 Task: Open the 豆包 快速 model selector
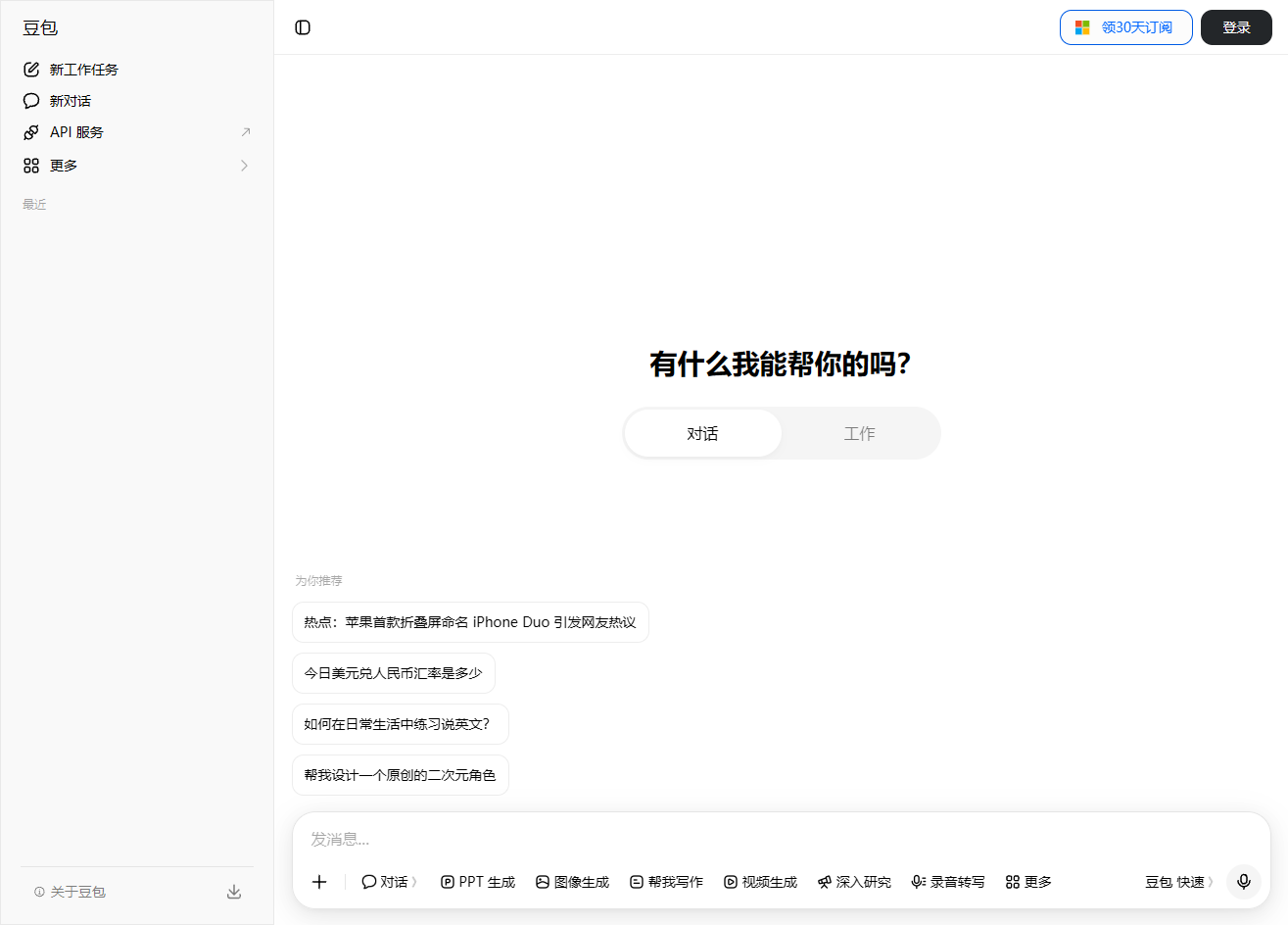coord(1179,882)
